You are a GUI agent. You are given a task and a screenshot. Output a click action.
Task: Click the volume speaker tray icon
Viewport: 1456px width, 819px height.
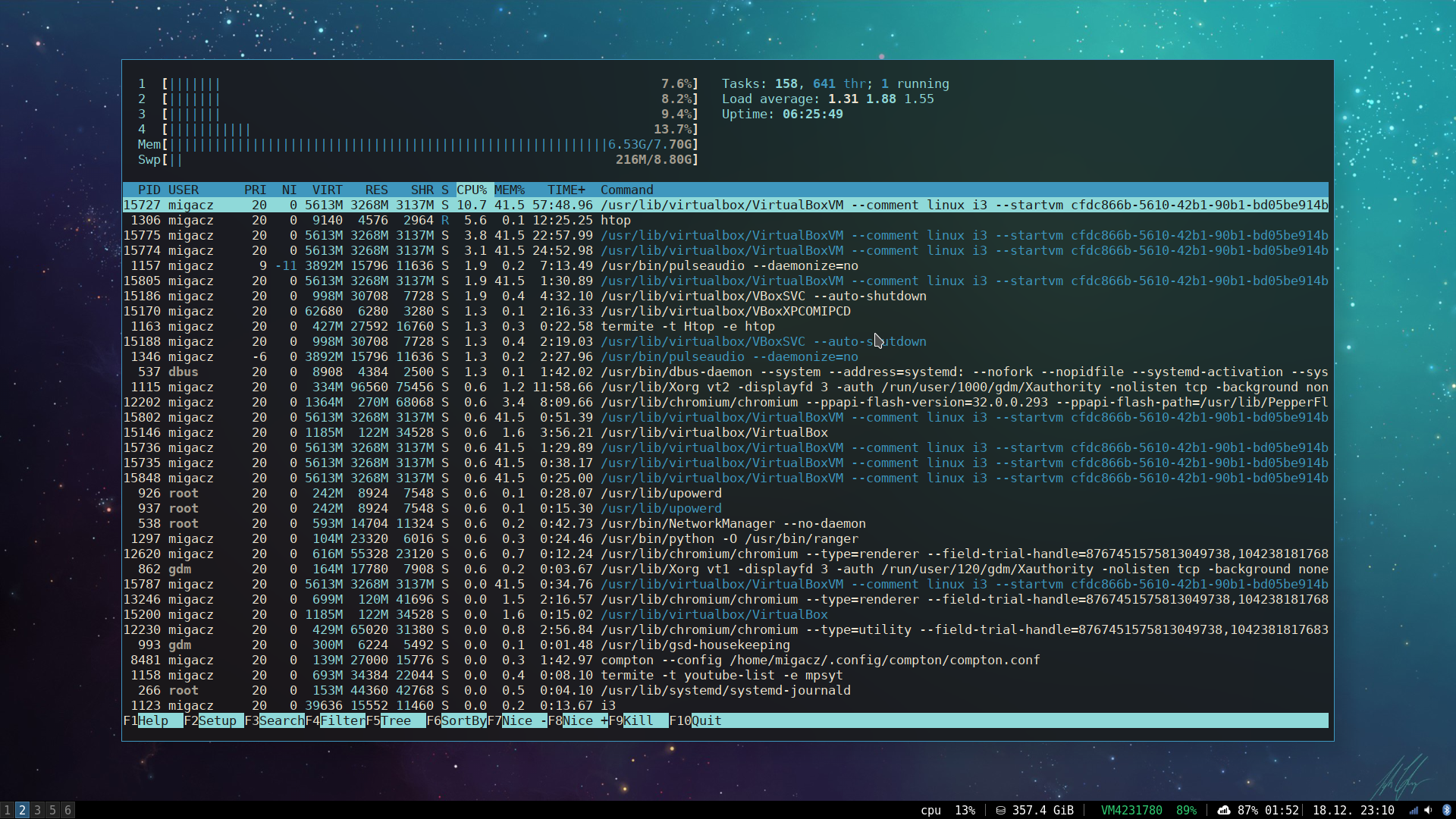[x=1429, y=810]
